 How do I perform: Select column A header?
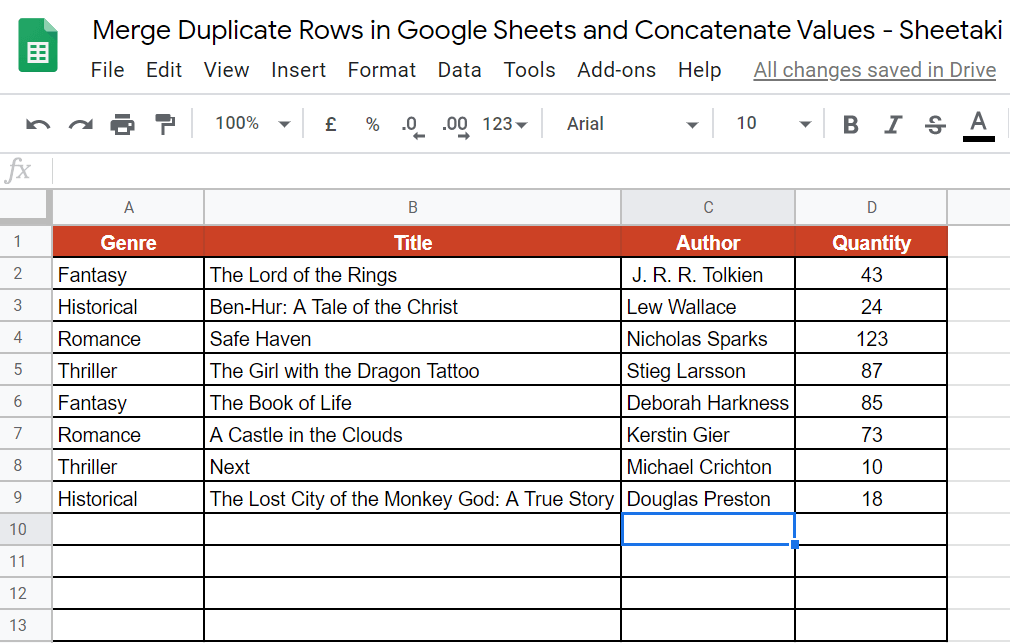coord(128,207)
